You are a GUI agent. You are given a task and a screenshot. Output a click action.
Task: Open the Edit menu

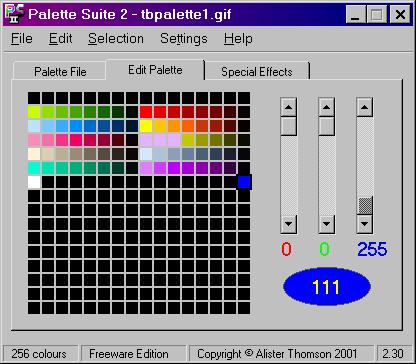60,39
